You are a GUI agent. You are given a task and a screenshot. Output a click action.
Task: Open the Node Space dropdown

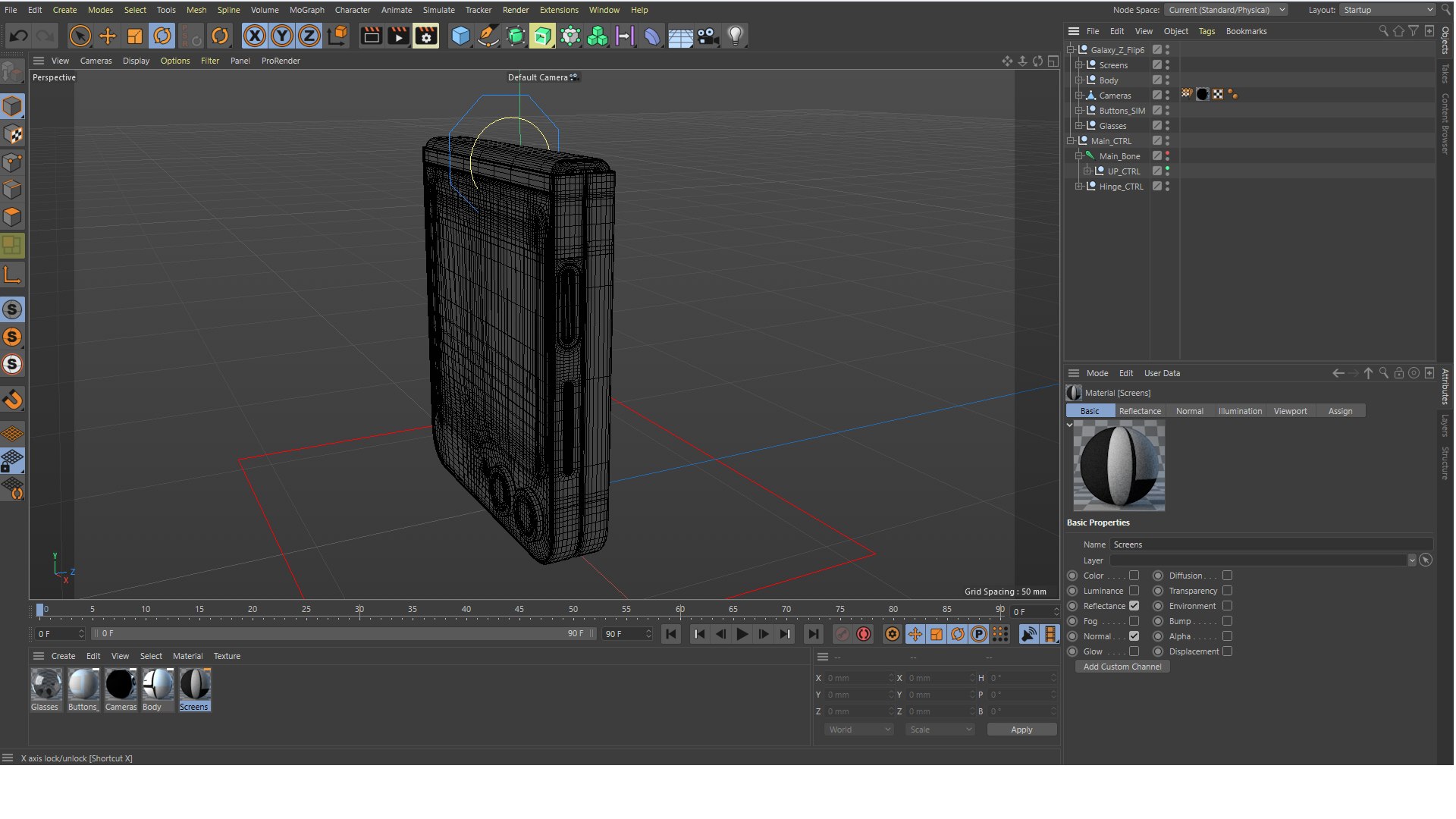point(1226,10)
